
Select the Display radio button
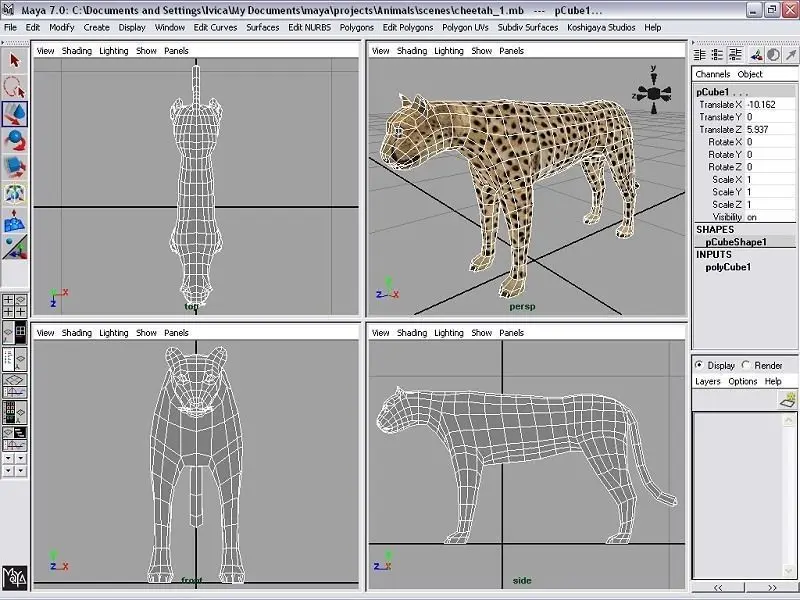(x=699, y=365)
